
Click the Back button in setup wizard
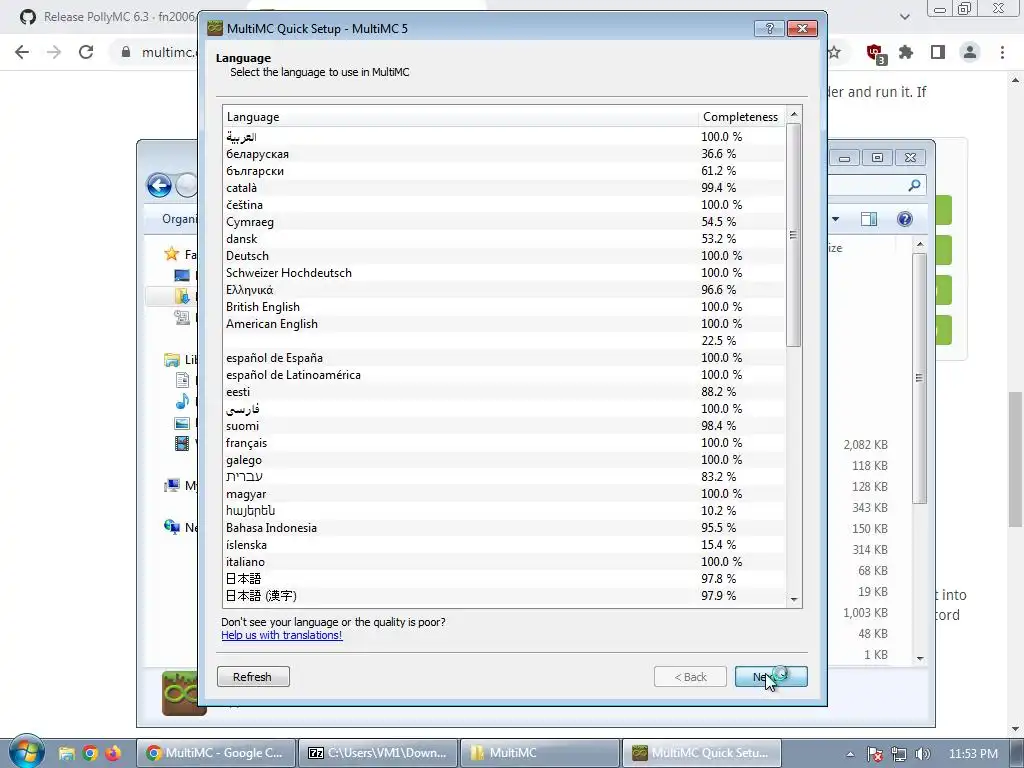click(x=690, y=677)
